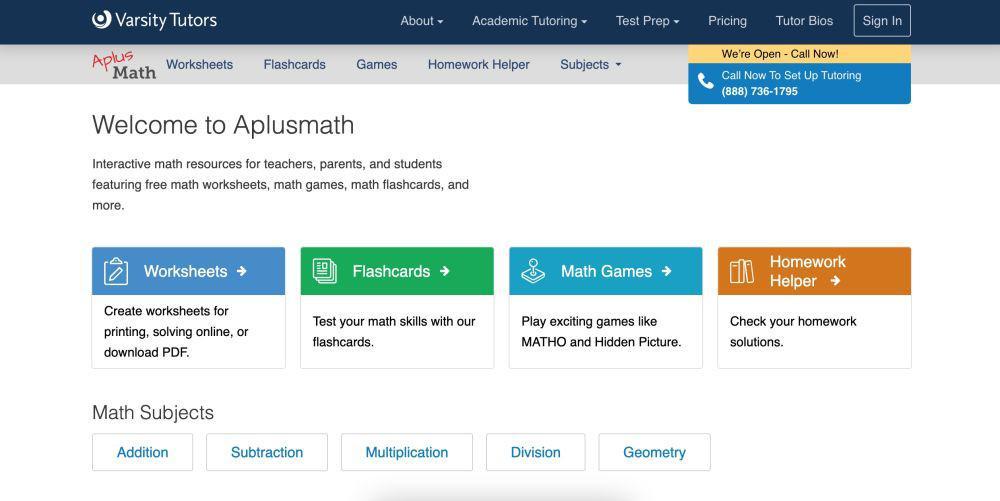This screenshot has height=501, width=1000.
Task: Select the Multiplication subject link
Action: point(407,453)
